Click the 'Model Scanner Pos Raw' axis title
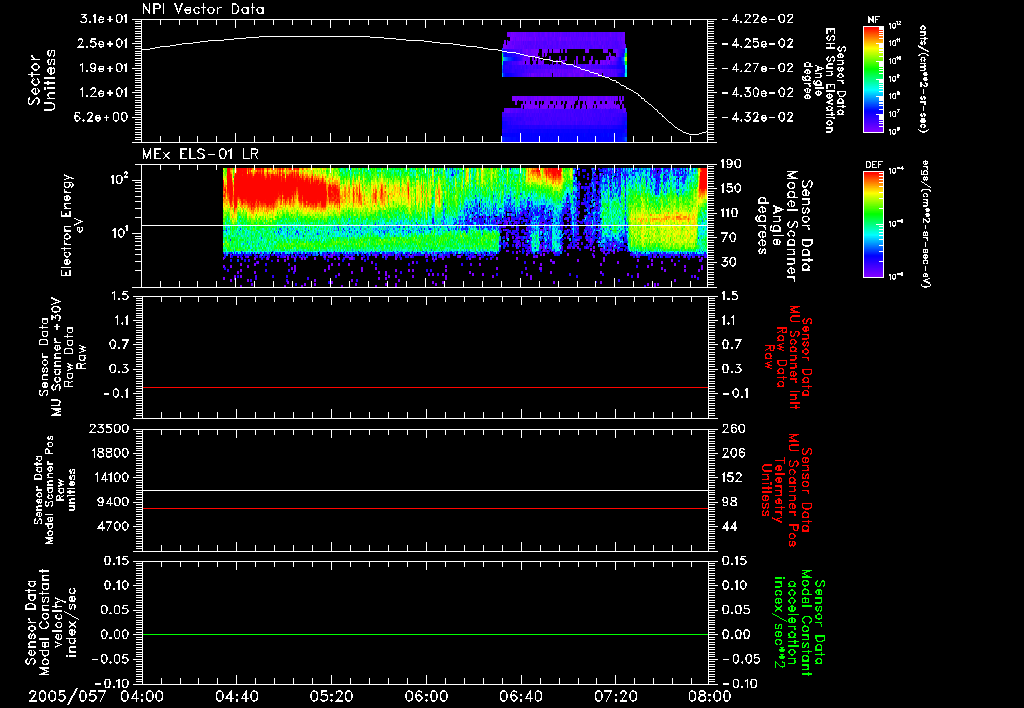Viewport: 1024px width, 708px height. 54,490
